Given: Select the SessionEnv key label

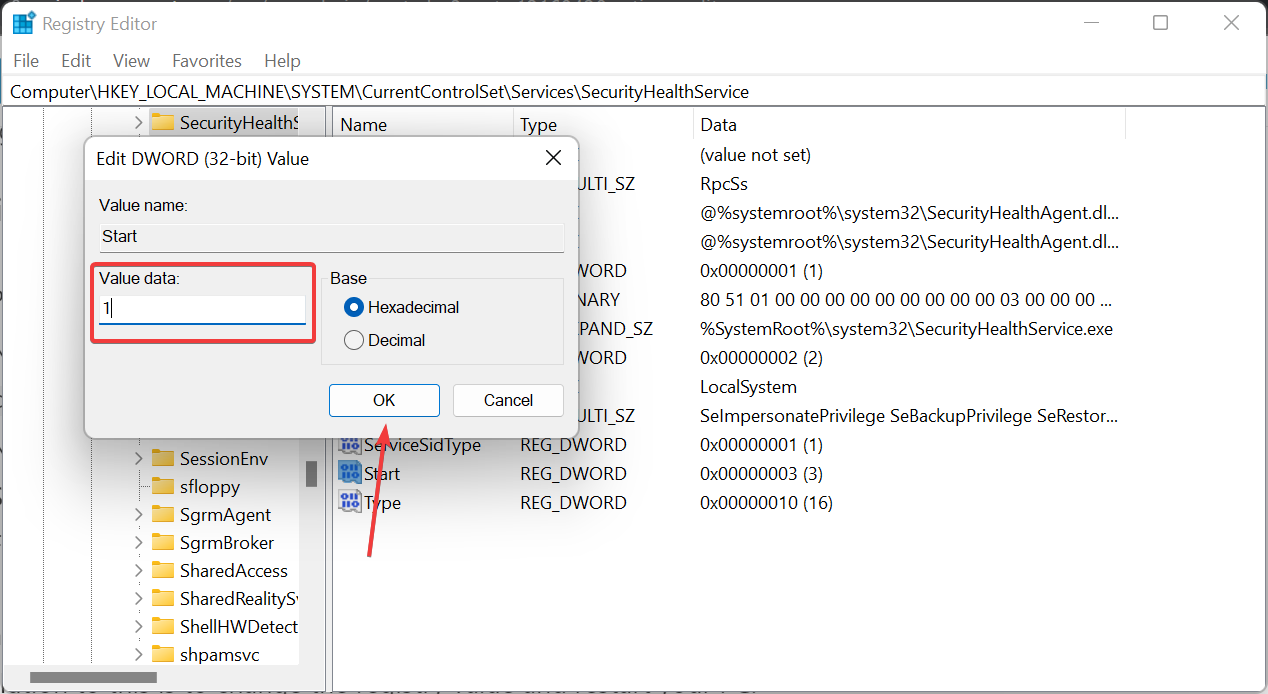Looking at the screenshot, I should click(x=224, y=458).
